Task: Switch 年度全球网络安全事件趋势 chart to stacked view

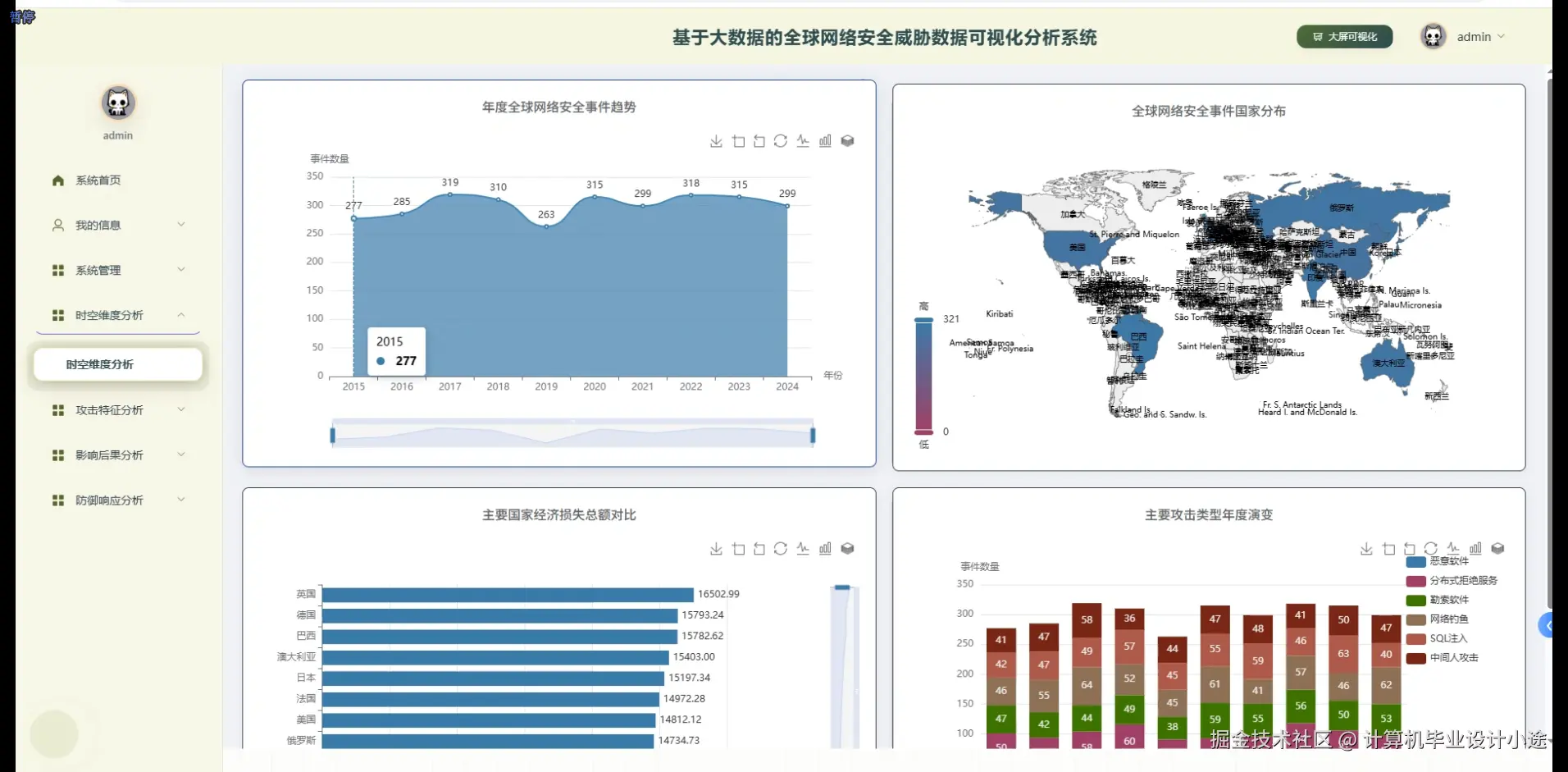Action: [x=847, y=141]
